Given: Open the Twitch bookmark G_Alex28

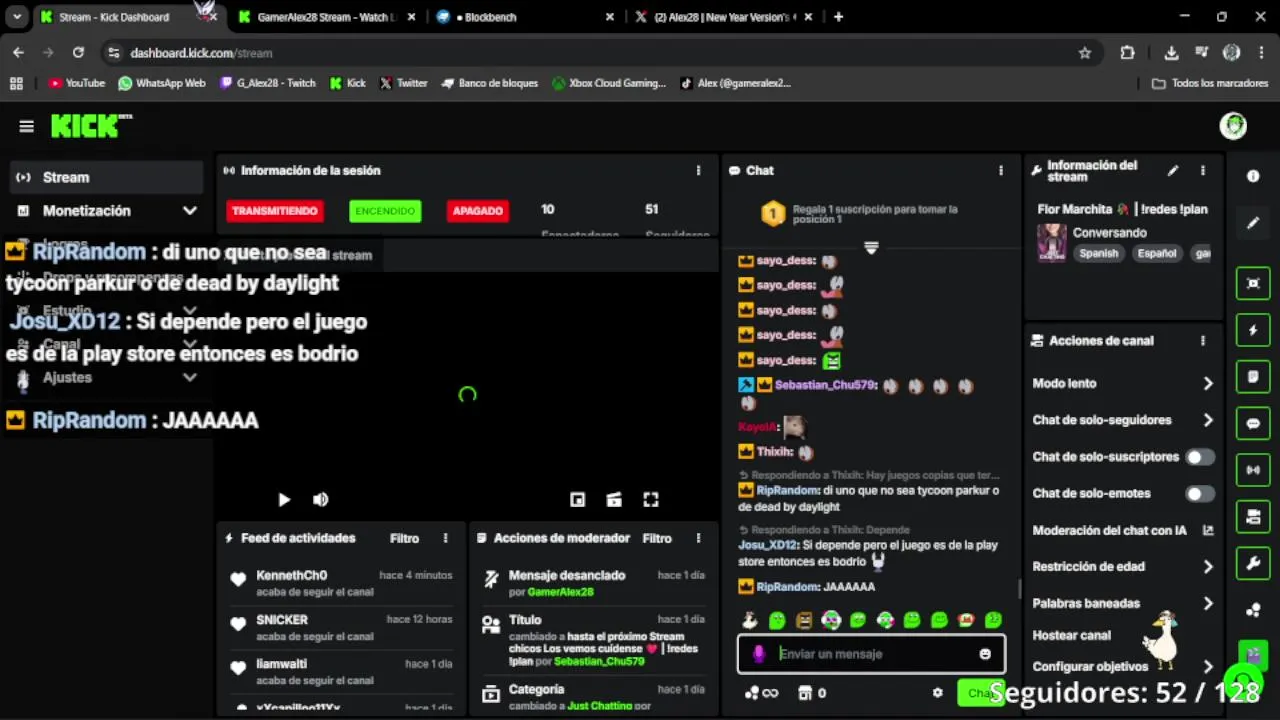Looking at the screenshot, I should [x=267, y=84].
